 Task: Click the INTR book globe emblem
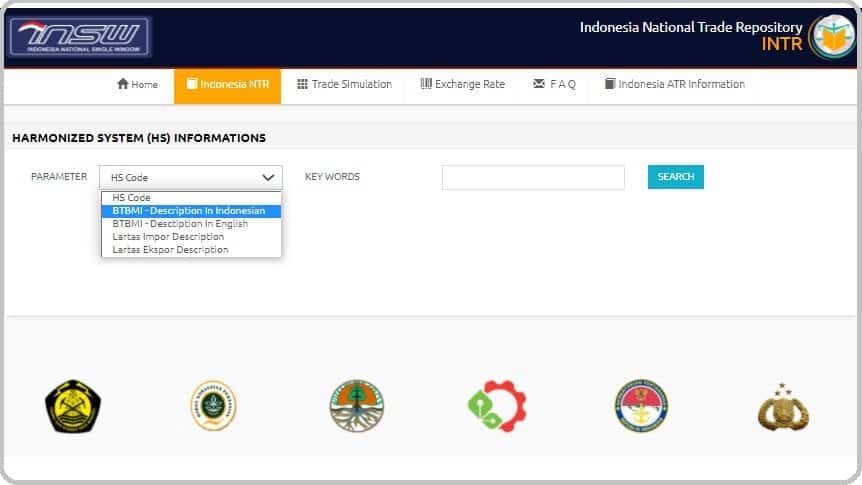[832, 36]
